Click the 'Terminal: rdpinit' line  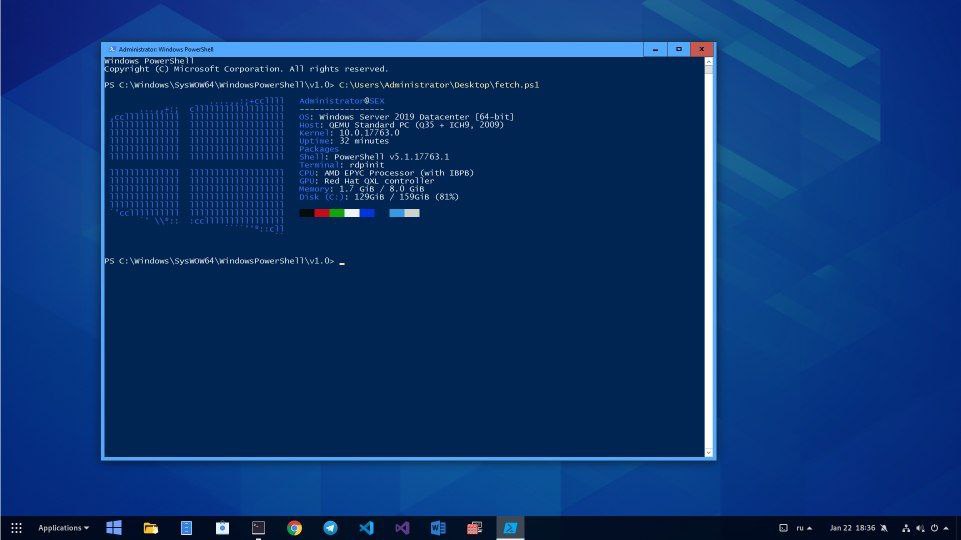point(341,165)
